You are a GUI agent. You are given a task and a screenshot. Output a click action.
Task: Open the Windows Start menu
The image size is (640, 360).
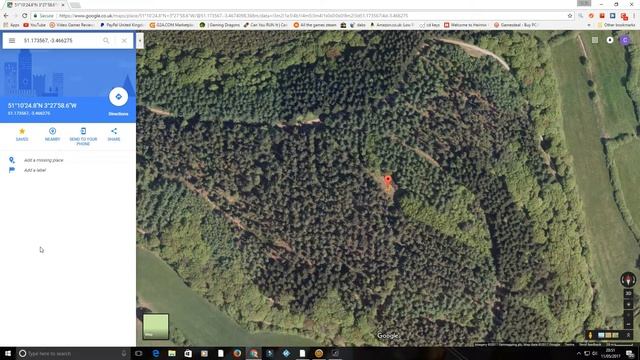pos(8,353)
